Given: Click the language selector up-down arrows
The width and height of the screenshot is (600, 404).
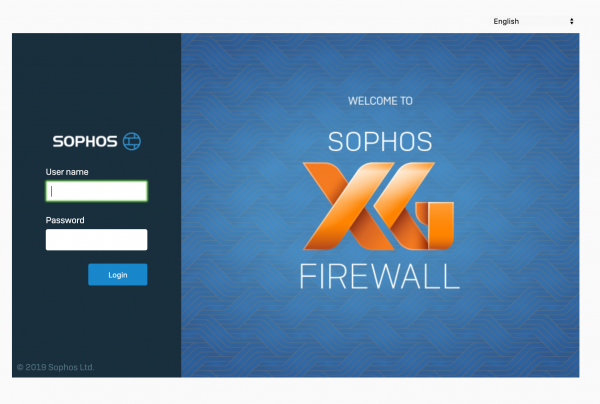Looking at the screenshot, I should pyautogui.click(x=572, y=21).
